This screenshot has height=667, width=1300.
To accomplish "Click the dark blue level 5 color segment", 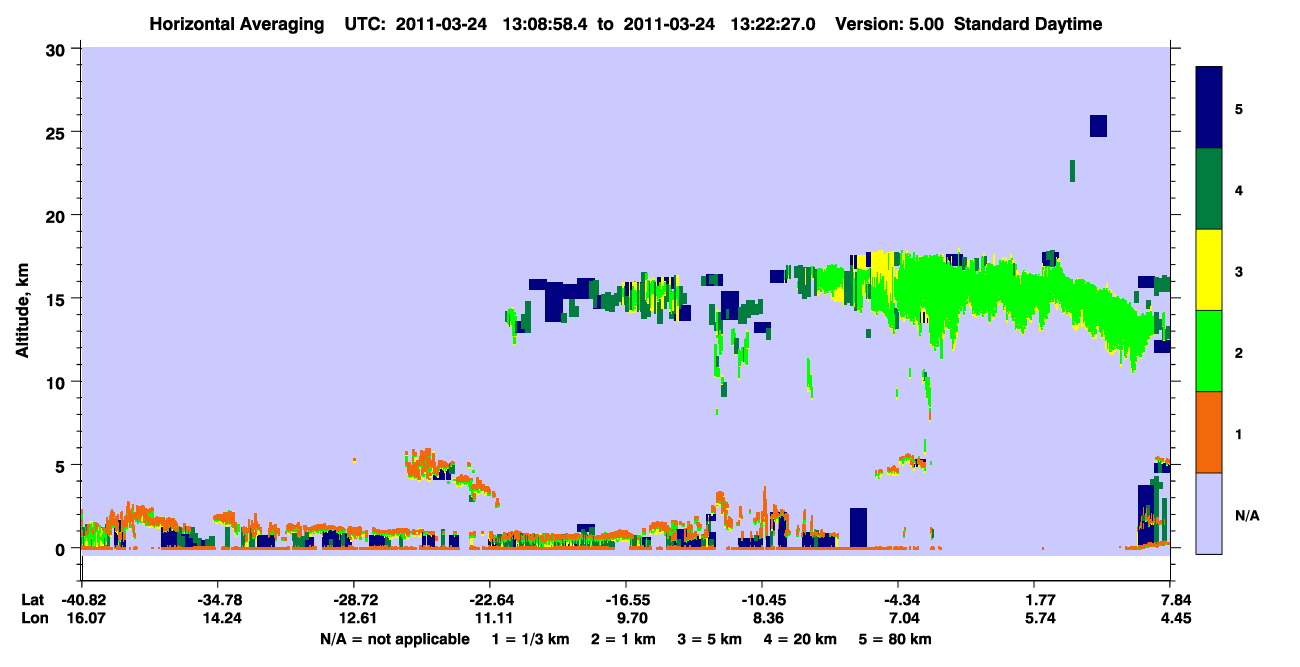I will point(1209,107).
